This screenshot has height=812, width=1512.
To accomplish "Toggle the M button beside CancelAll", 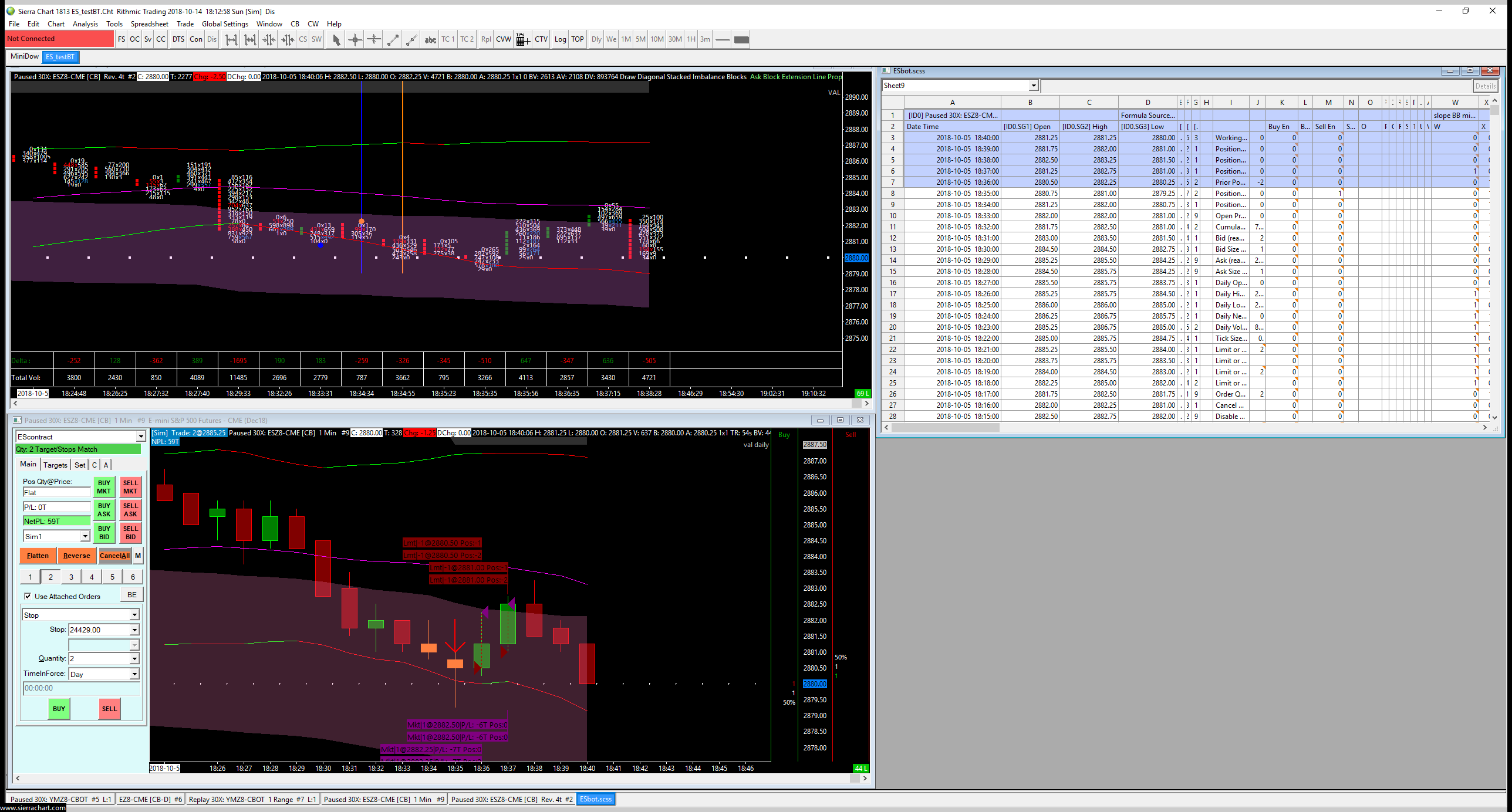I will pyautogui.click(x=138, y=556).
